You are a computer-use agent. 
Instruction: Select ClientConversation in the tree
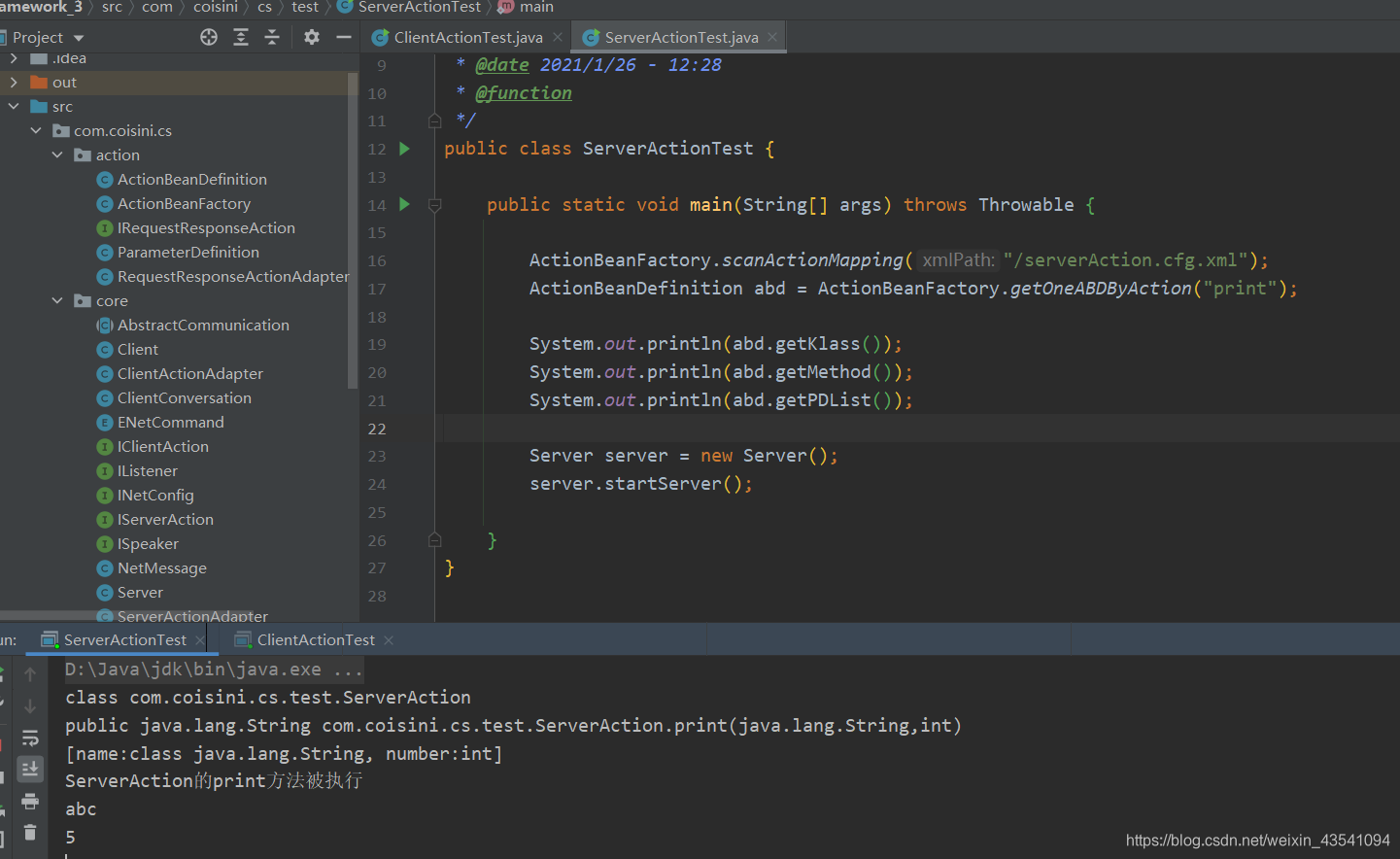(185, 398)
